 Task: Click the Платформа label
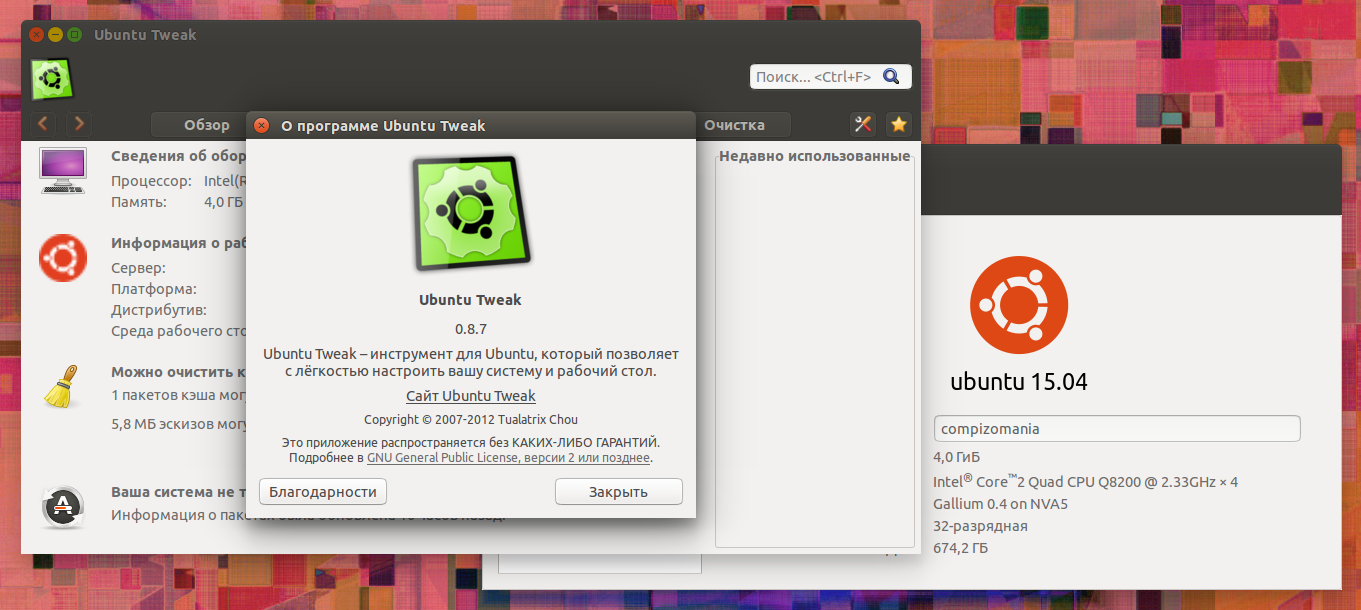click(153, 289)
